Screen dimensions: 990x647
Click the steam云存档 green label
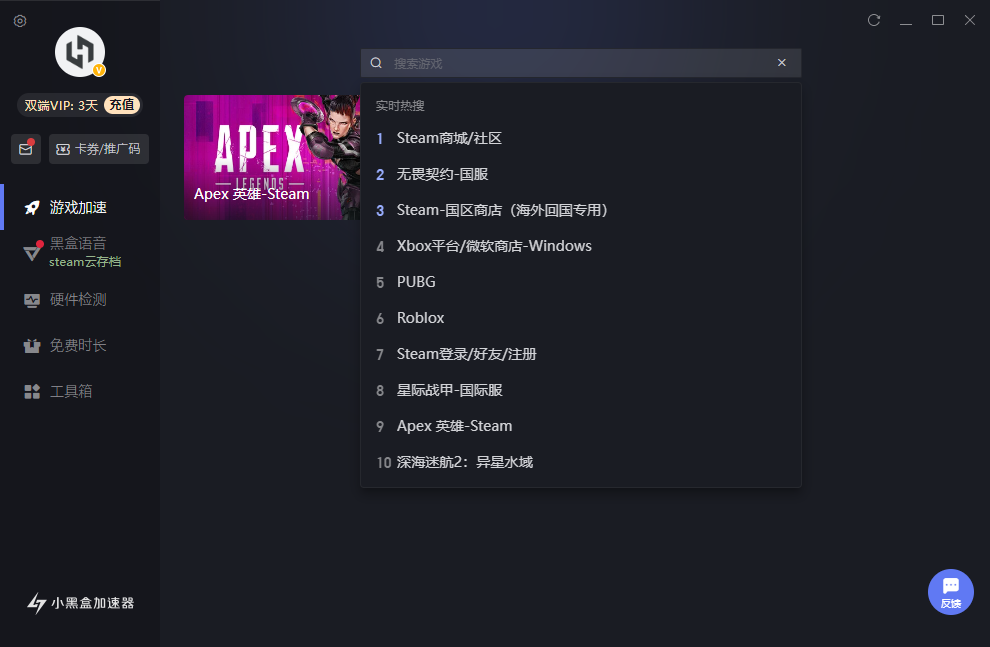(x=85, y=261)
